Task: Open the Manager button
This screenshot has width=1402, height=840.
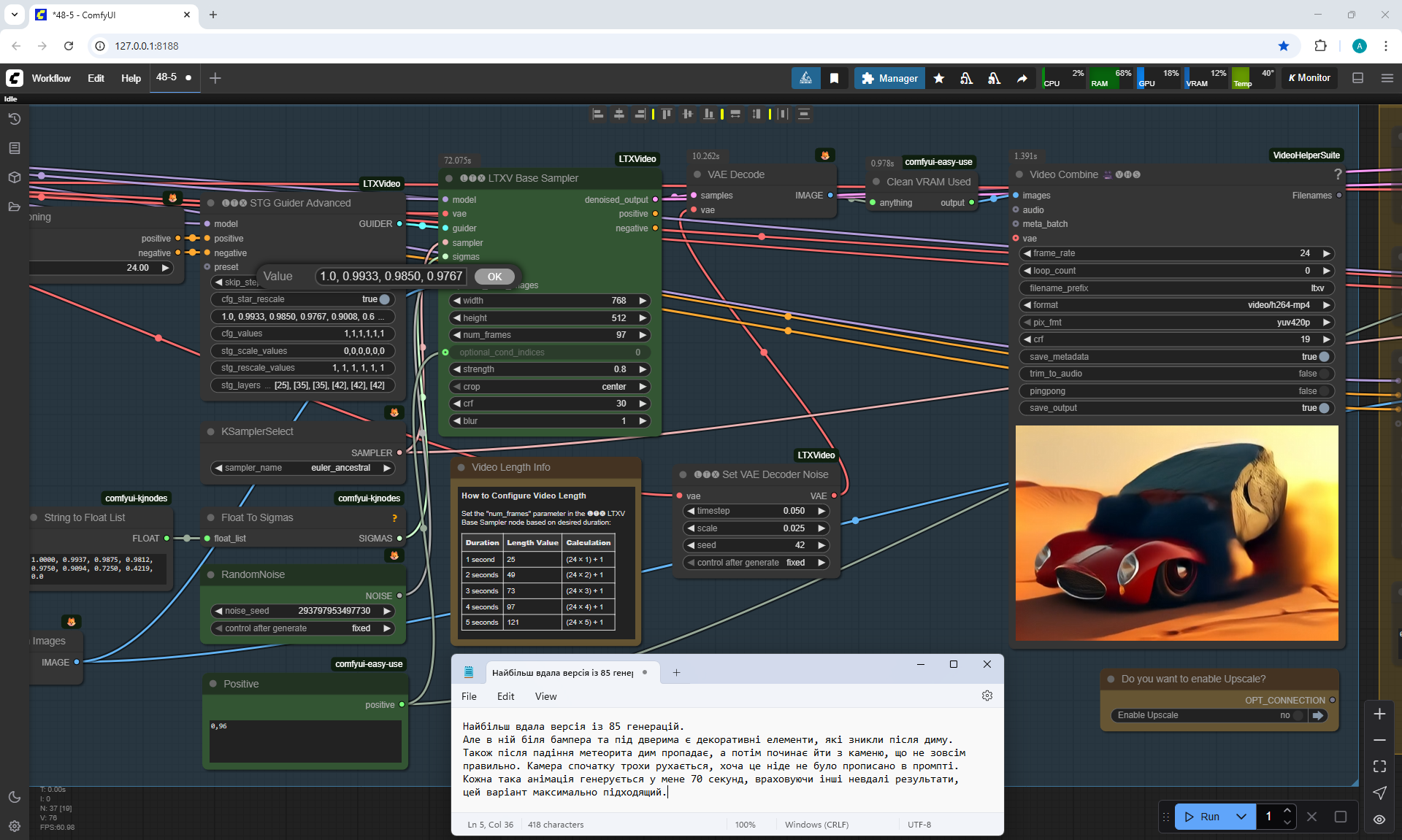Action: tap(889, 78)
